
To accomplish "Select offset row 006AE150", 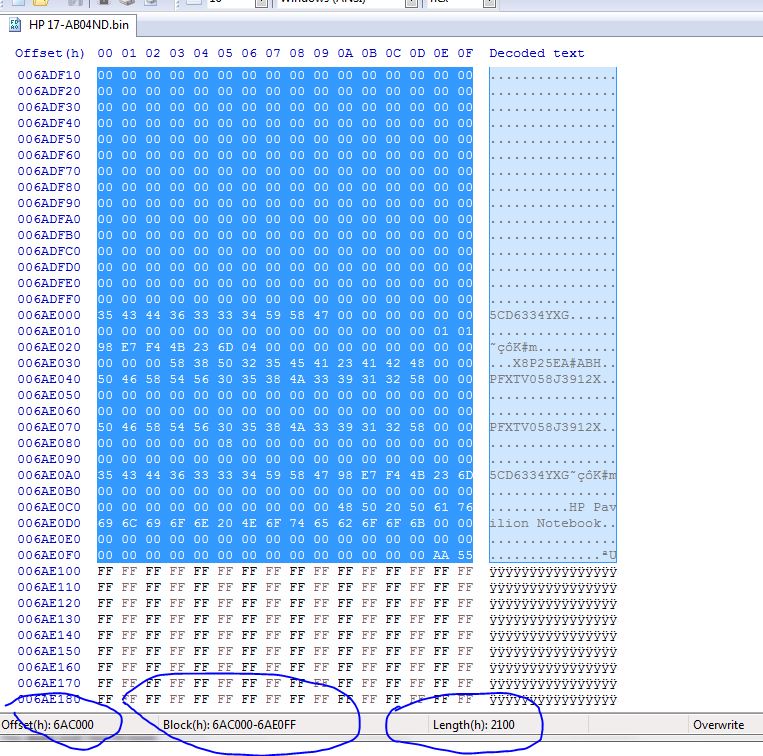I will pyautogui.click(x=49, y=651).
